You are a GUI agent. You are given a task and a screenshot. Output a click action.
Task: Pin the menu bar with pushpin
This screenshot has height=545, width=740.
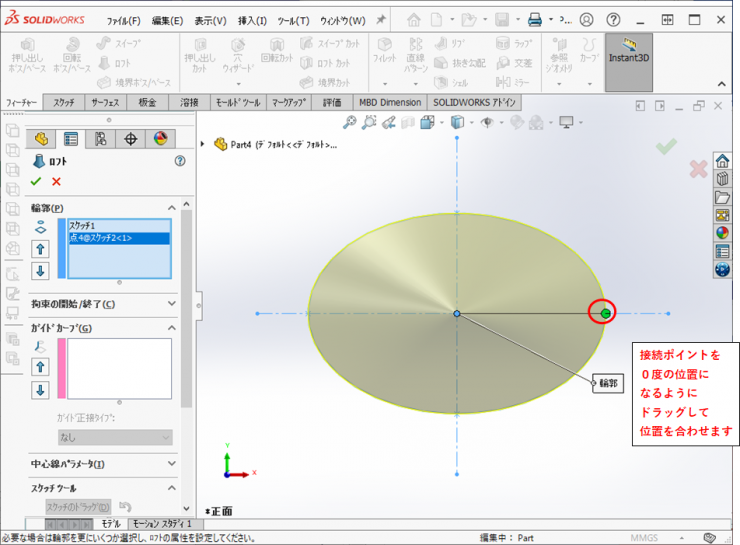381,20
